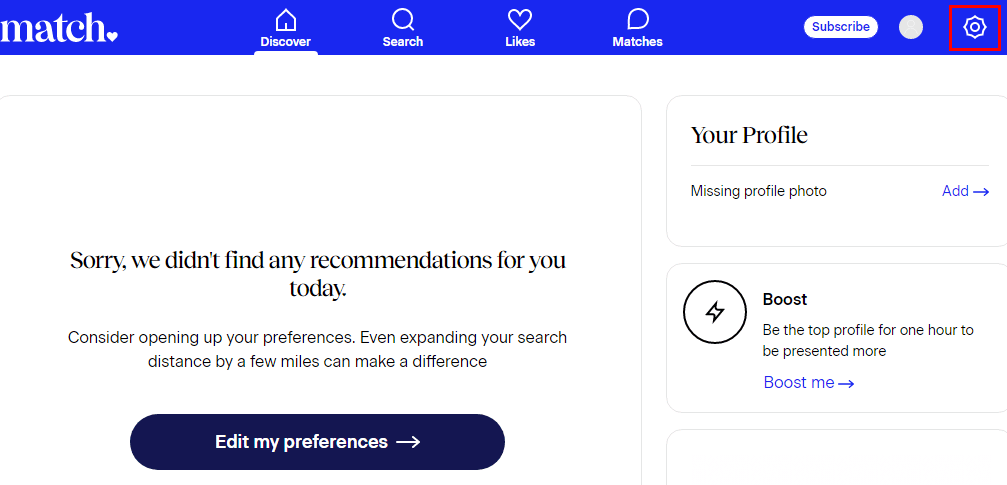Click the arrow beside the Add link
The height and width of the screenshot is (485, 1007).
tap(981, 192)
